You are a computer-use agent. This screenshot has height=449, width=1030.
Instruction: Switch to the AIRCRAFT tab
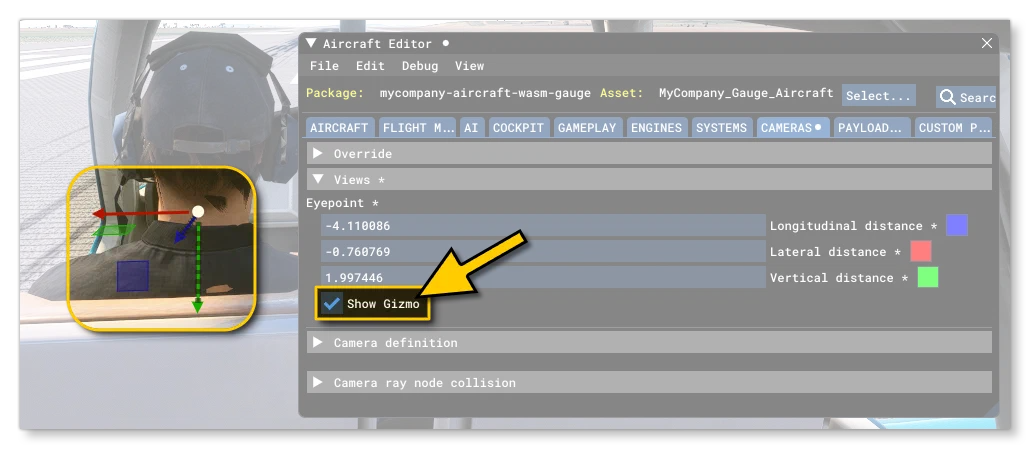click(340, 128)
